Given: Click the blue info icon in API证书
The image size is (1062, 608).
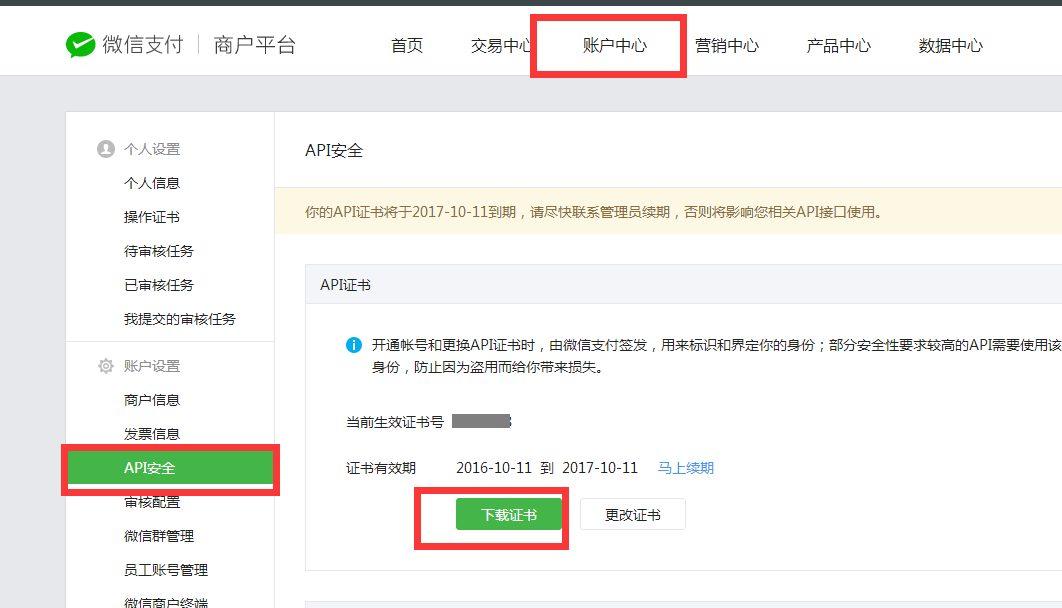Looking at the screenshot, I should pos(353,345).
